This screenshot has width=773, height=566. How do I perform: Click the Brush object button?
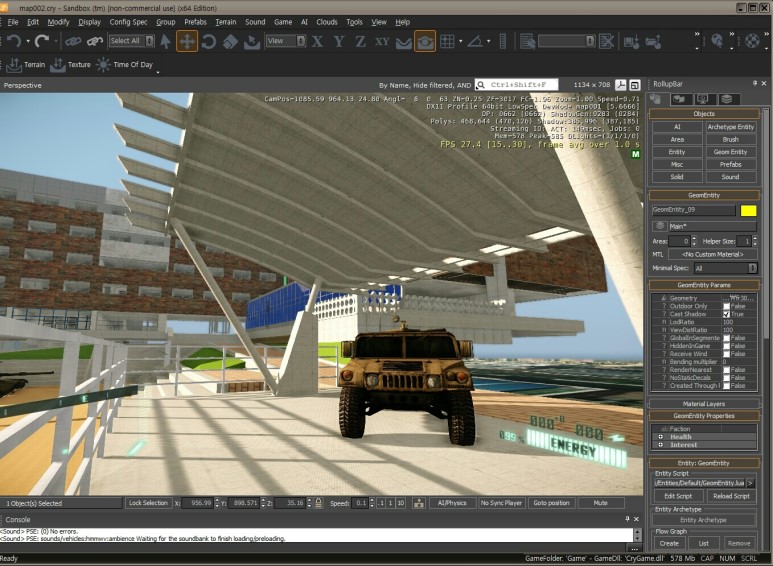pos(731,140)
